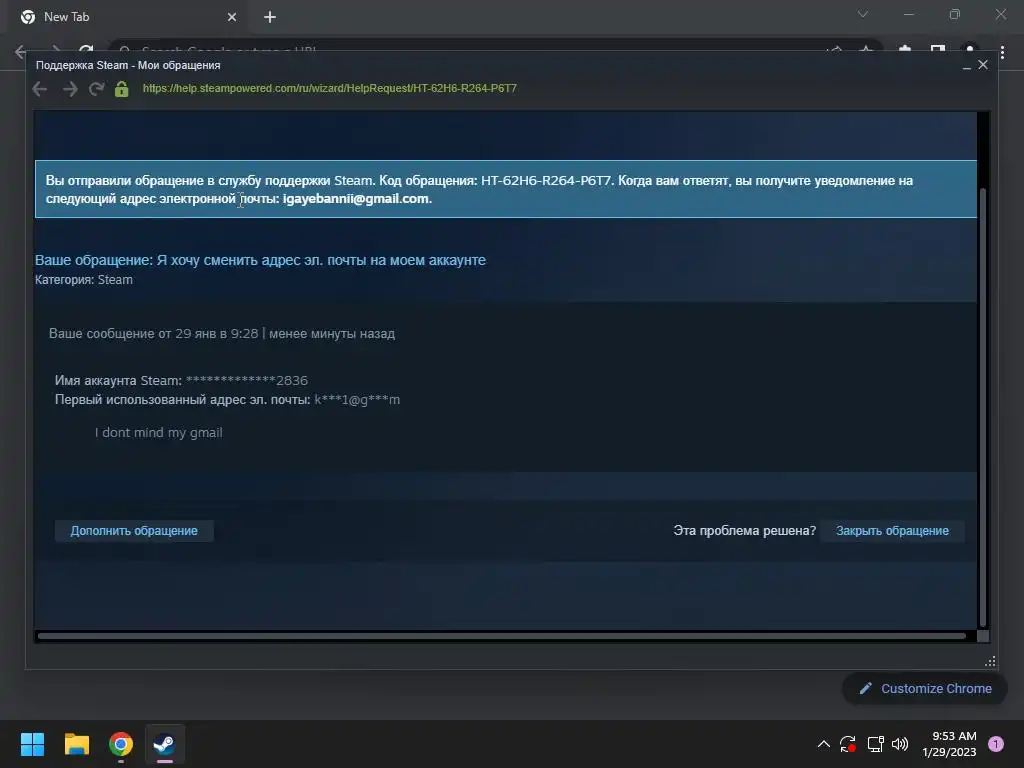This screenshot has height=768, width=1024.
Task: Click the network tray icon
Action: pyautogui.click(x=875, y=744)
